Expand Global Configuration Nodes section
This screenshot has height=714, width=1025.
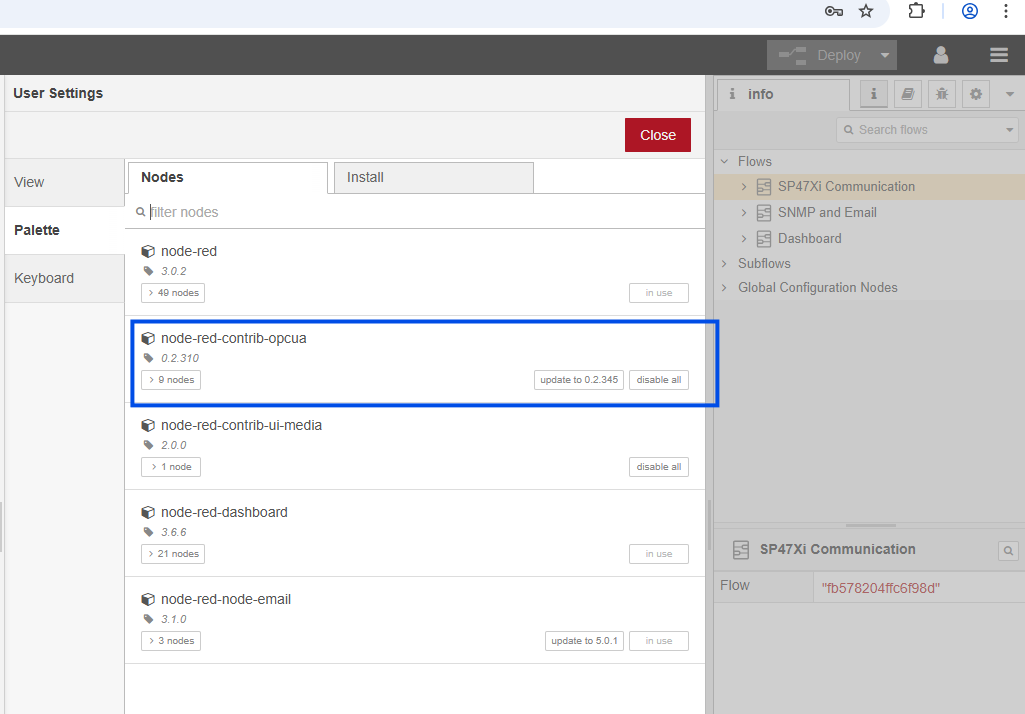click(724, 288)
